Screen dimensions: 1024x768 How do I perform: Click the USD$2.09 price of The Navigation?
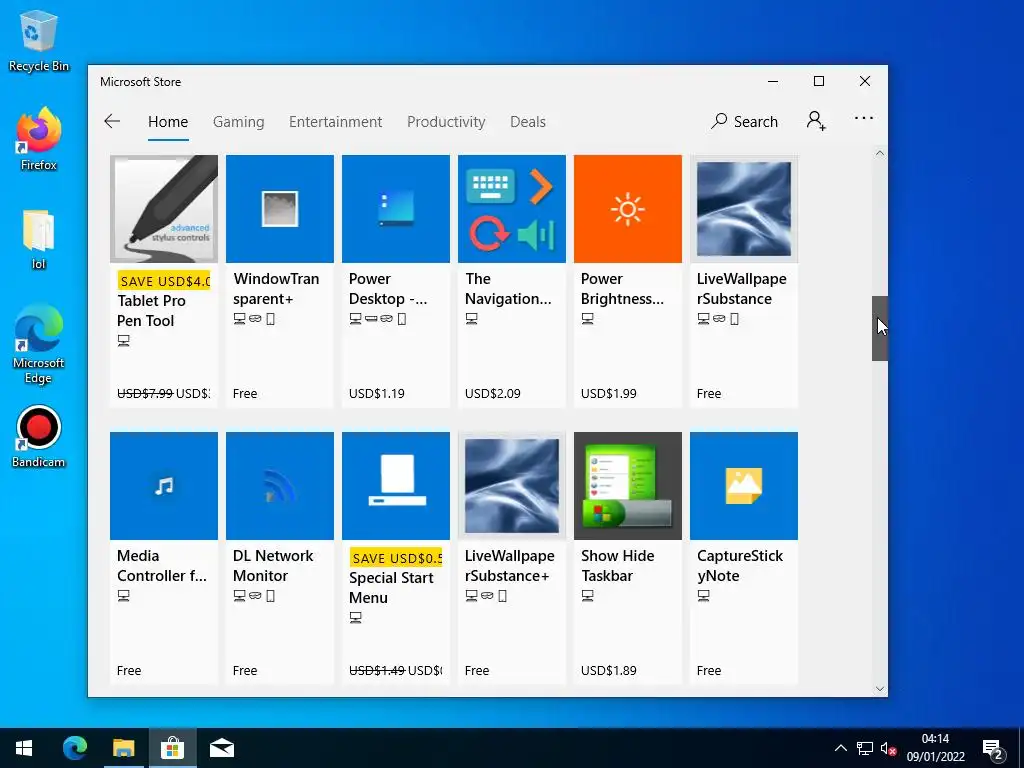492,394
